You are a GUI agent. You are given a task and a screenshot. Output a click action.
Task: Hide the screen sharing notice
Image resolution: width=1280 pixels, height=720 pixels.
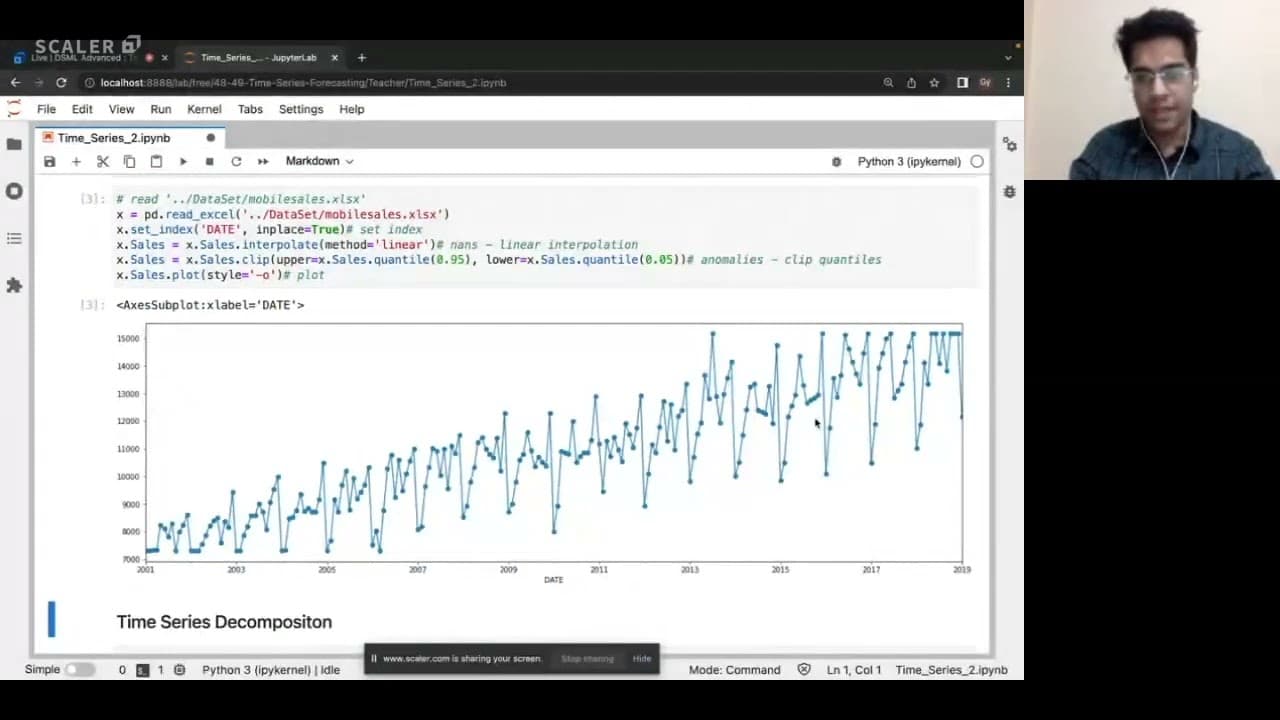click(x=642, y=659)
